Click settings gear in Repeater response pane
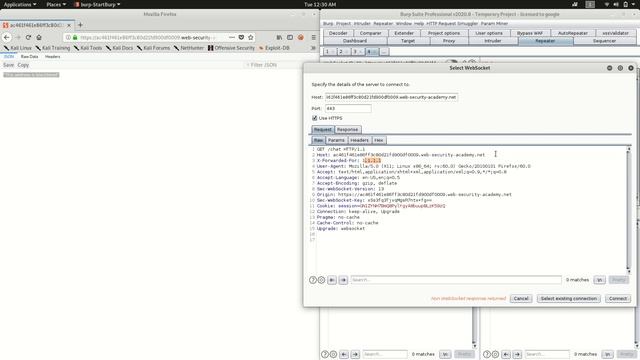The image size is (640, 360). pyautogui.click(x=495, y=354)
